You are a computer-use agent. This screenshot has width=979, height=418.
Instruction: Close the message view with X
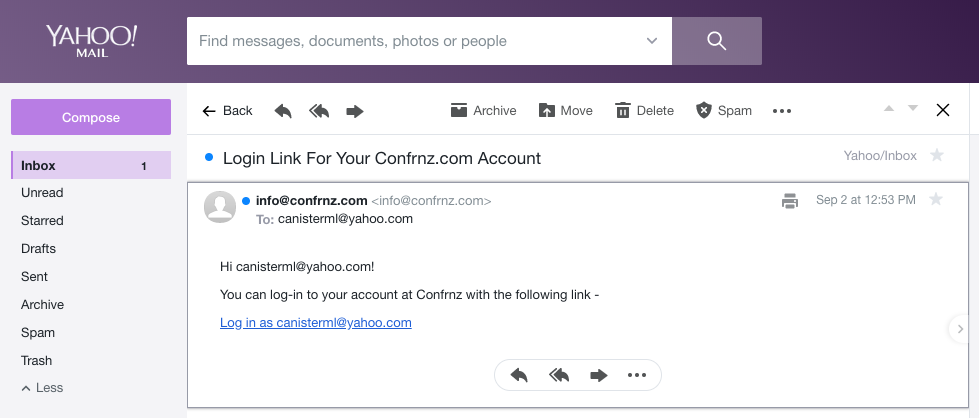click(x=943, y=110)
